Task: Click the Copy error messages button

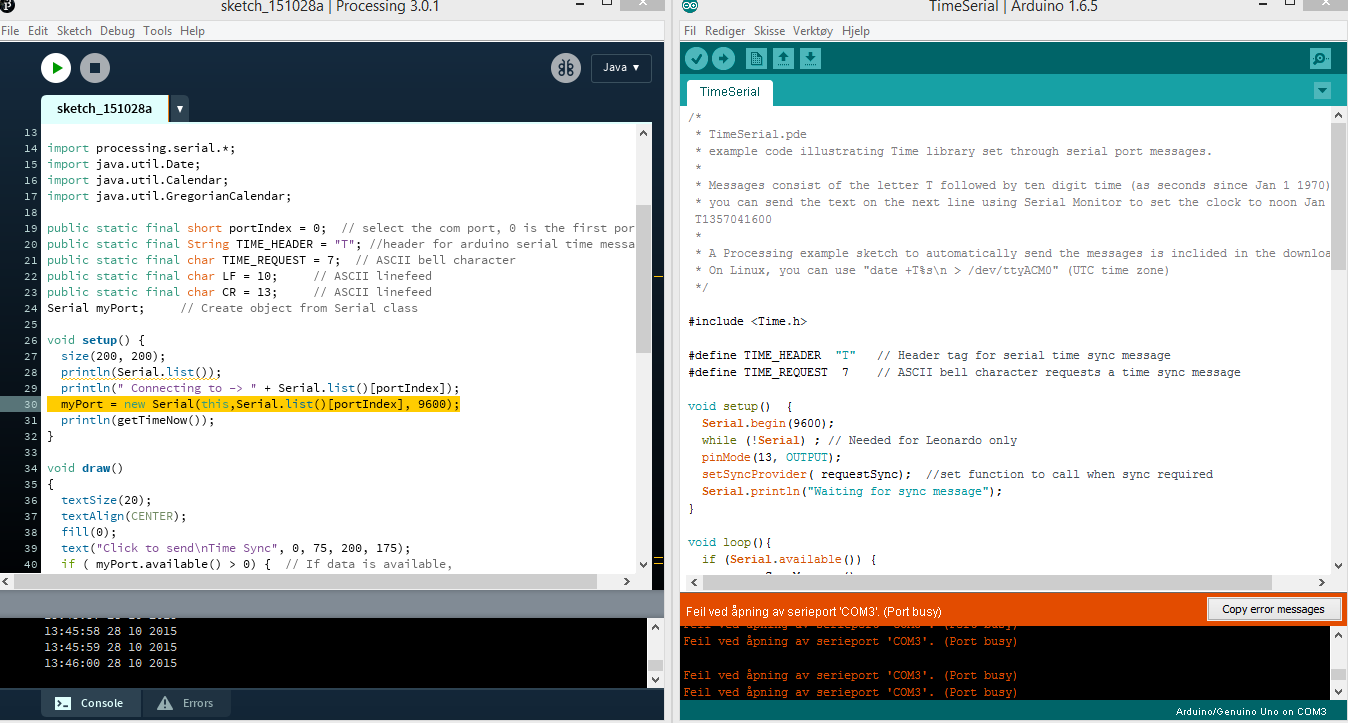Action: 1273,609
